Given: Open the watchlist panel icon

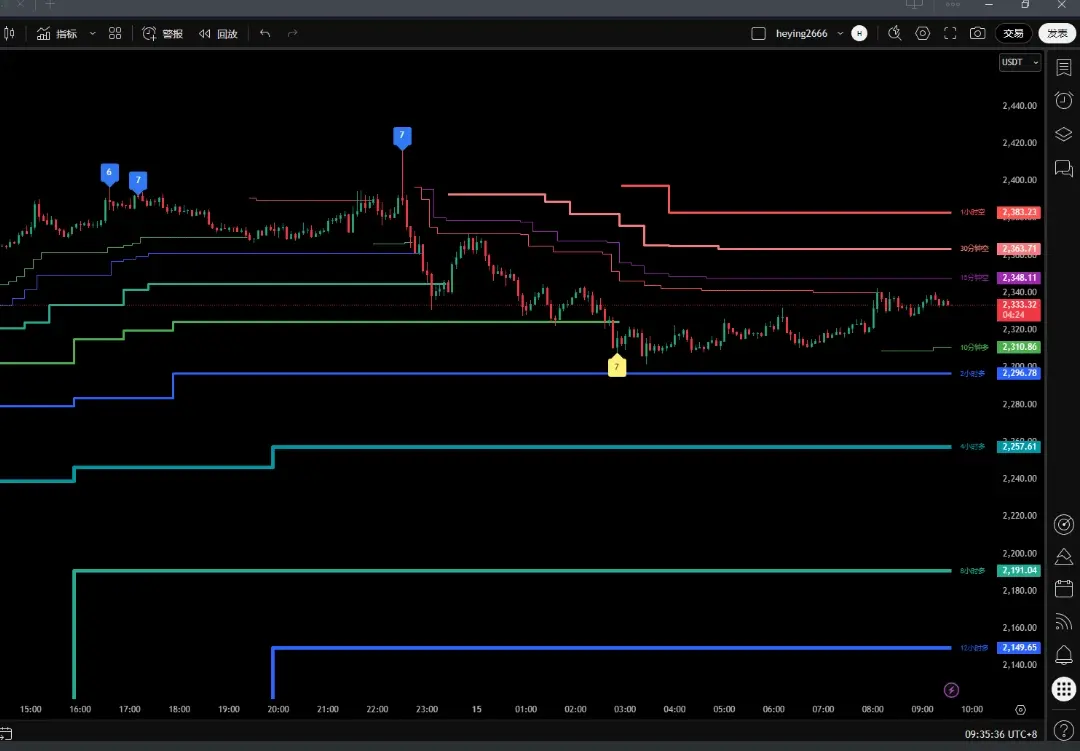Looking at the screenshot, I should coord(1063,68).
